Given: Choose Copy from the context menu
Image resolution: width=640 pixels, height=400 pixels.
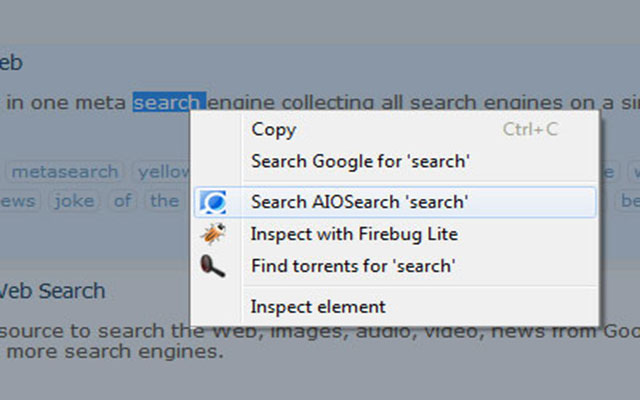Looking at the screenshot, I should point(274,129).
